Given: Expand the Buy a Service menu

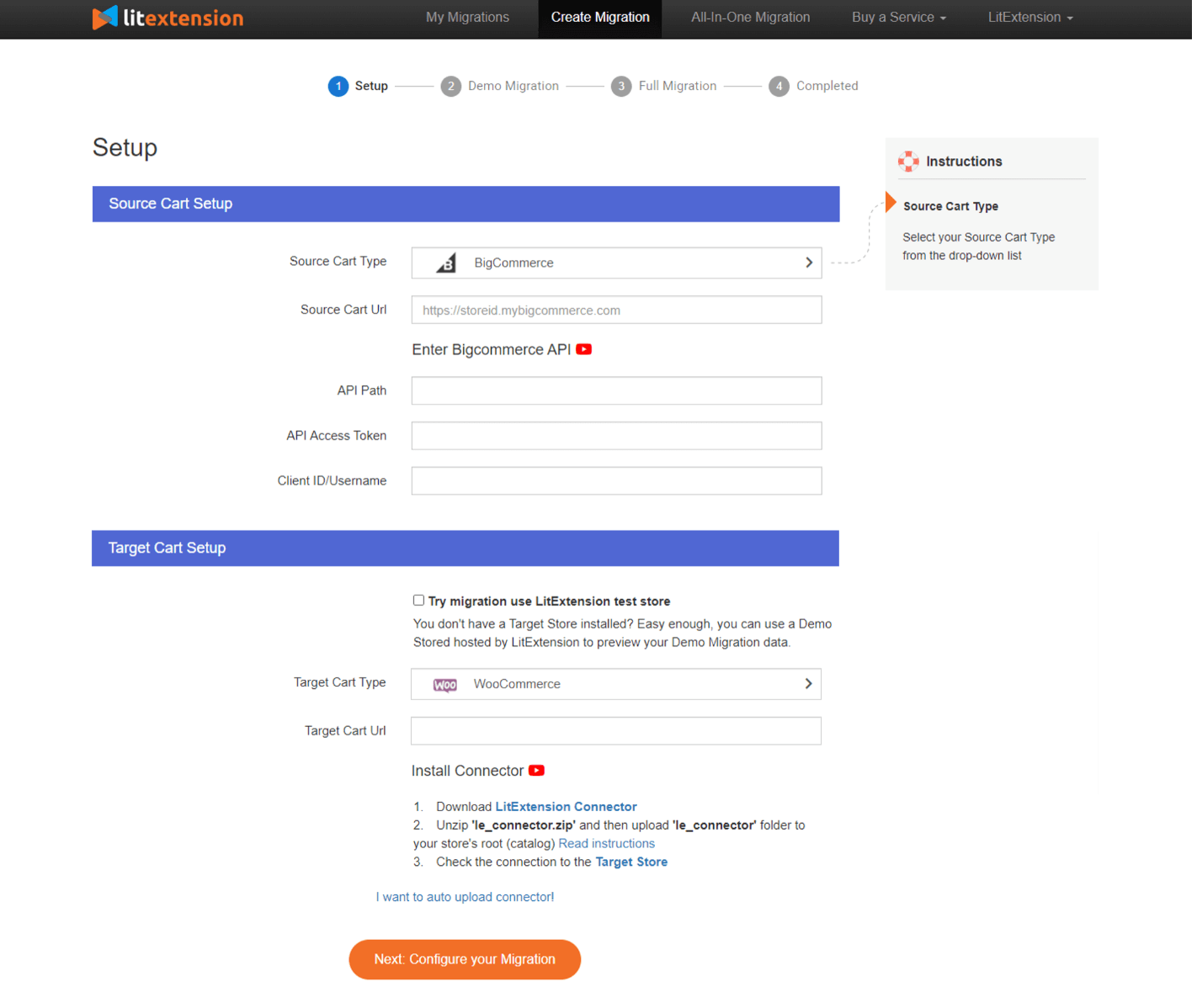Looking at the screenshot, I should (x=898, y=18).
